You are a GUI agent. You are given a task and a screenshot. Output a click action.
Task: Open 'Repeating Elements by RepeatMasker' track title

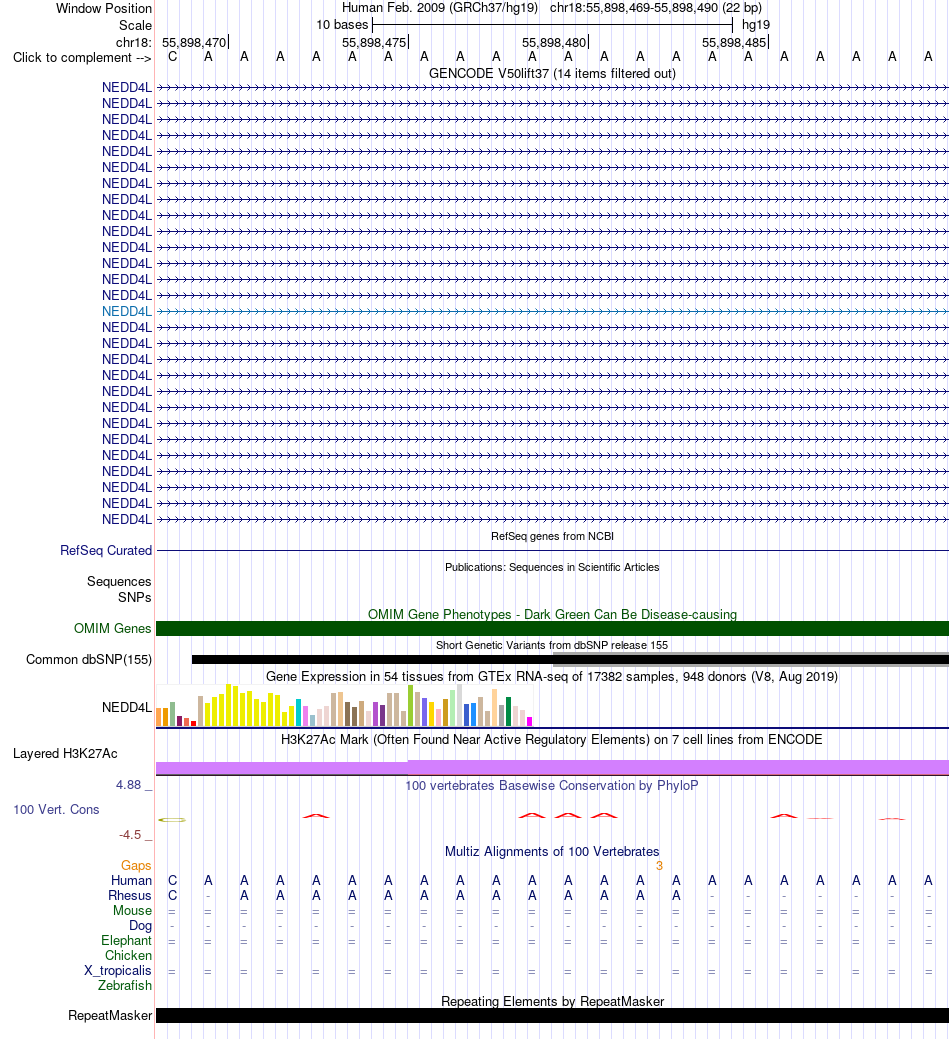pos(552,1001)
